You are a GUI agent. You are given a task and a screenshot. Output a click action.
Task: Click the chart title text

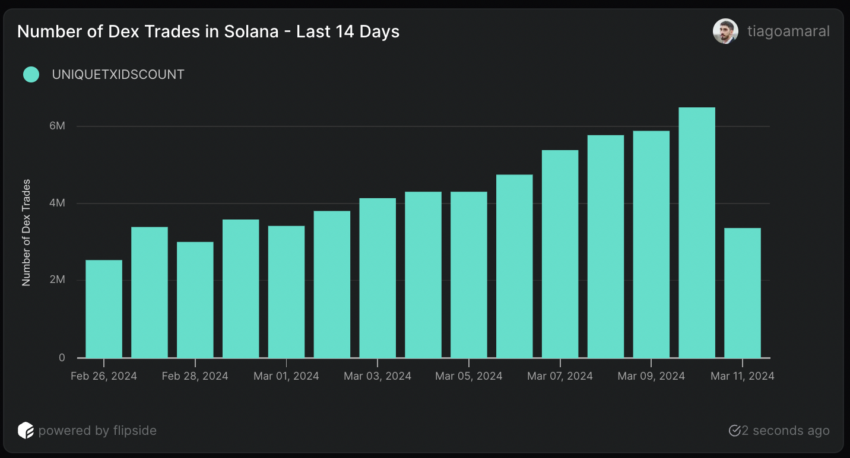(208, 32)
